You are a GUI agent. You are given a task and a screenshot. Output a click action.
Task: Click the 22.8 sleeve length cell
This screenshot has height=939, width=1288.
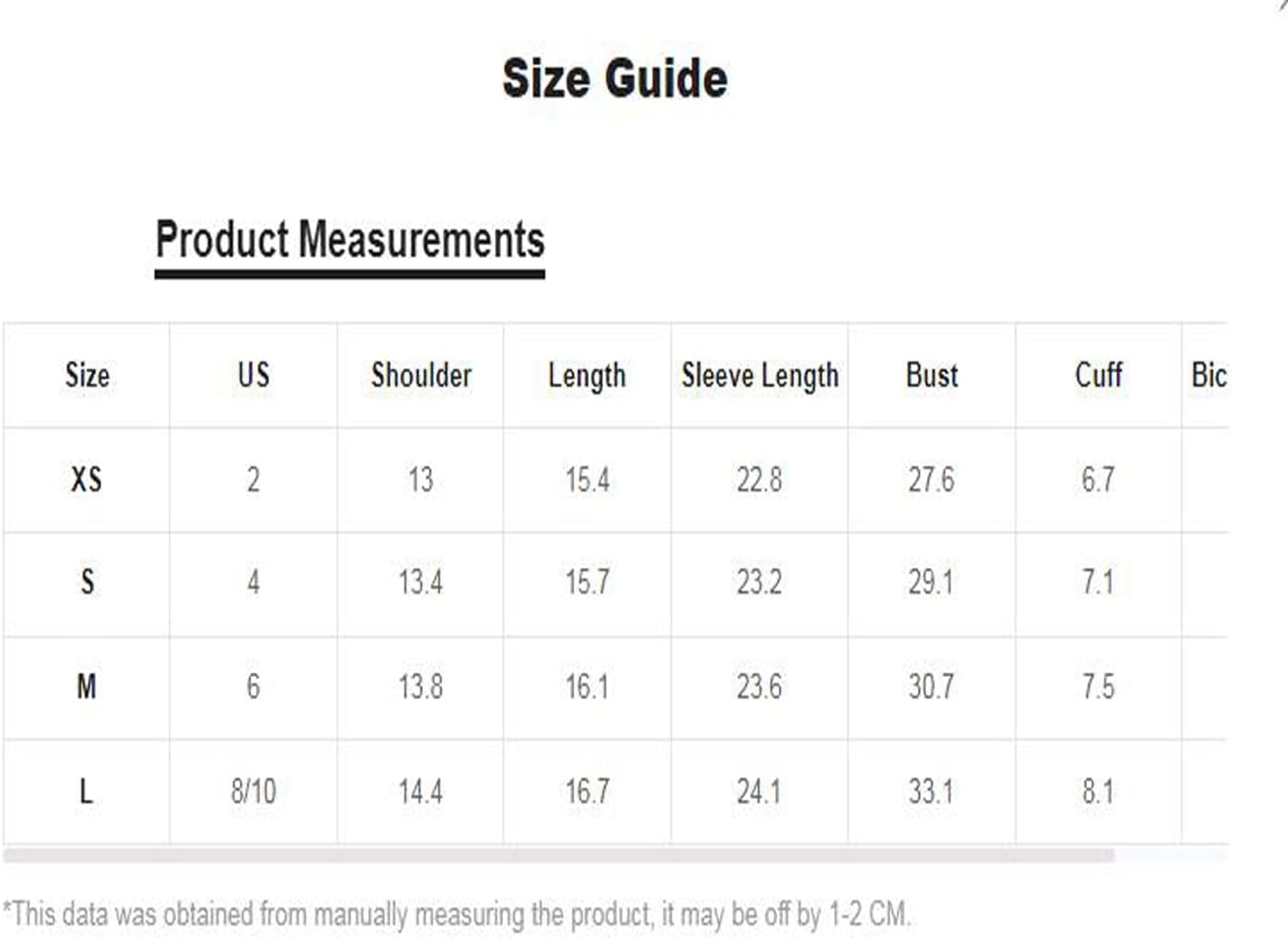tap(760, 479)
